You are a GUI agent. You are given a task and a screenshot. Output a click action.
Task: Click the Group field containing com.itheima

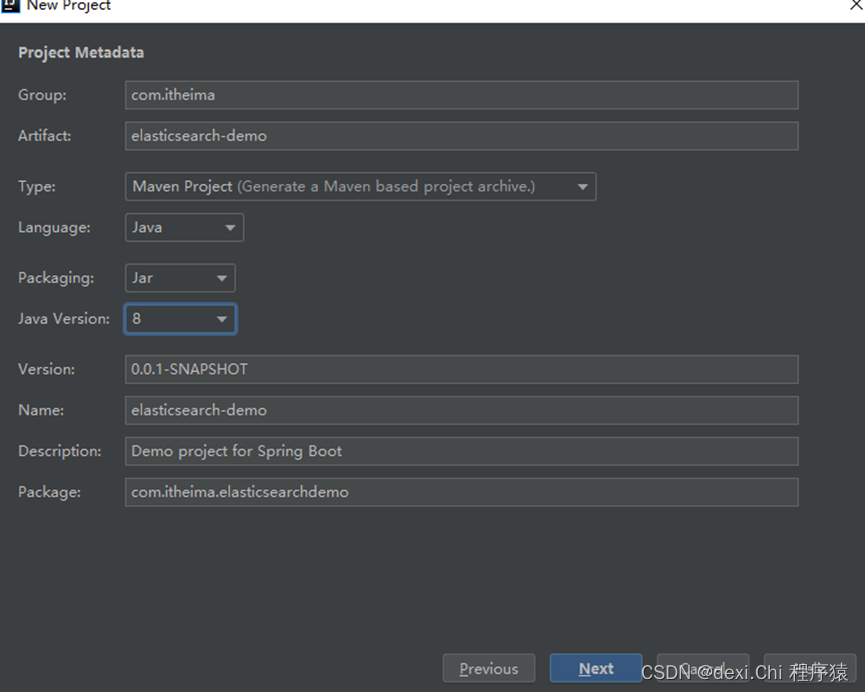click(x=461, y=95)
